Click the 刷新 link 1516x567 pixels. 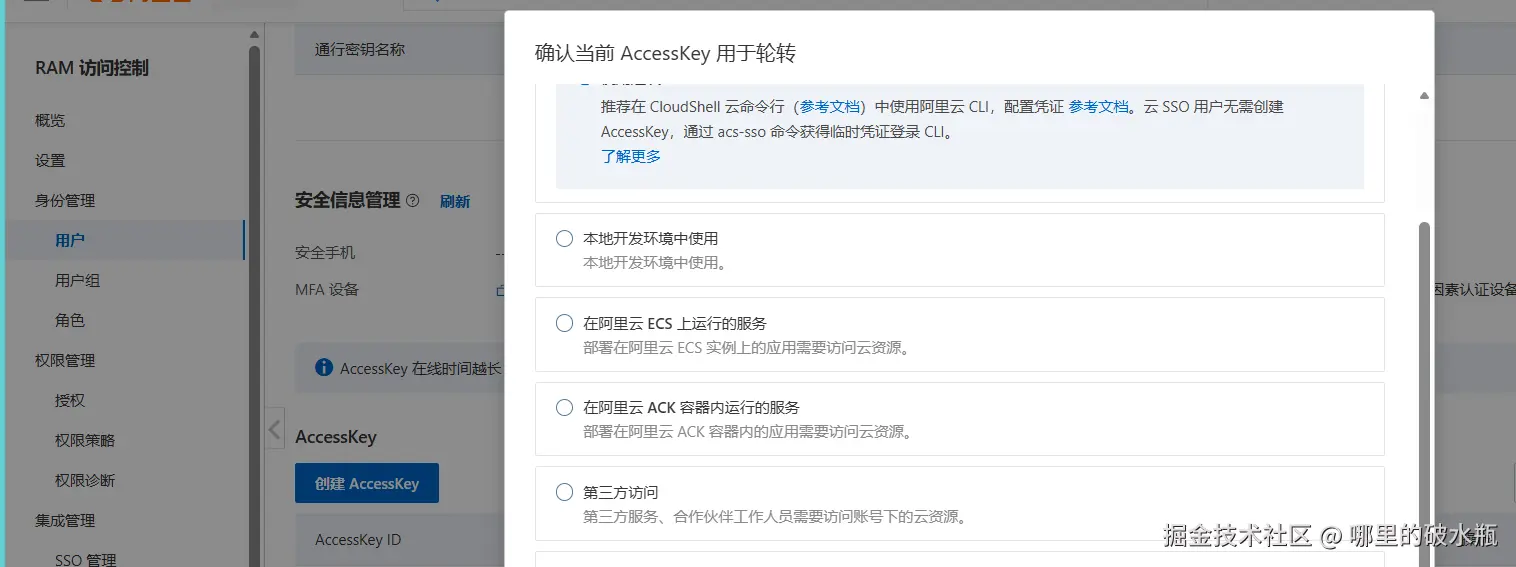pos(455,201)
